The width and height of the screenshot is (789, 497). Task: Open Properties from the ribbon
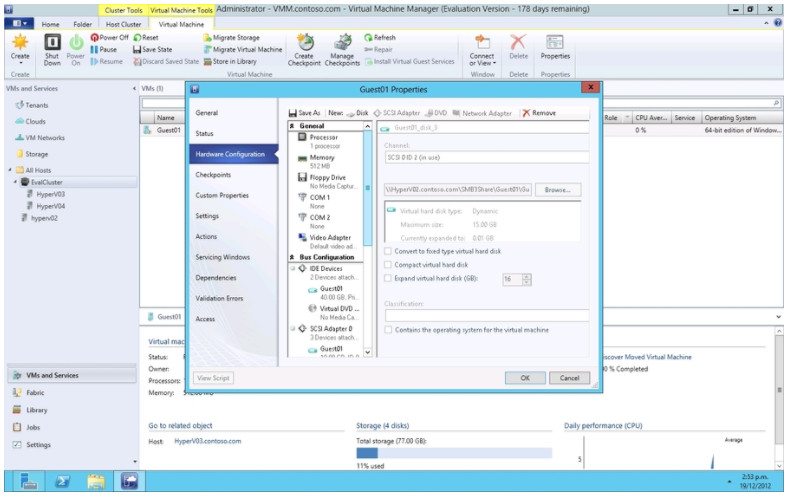[555, 49]
